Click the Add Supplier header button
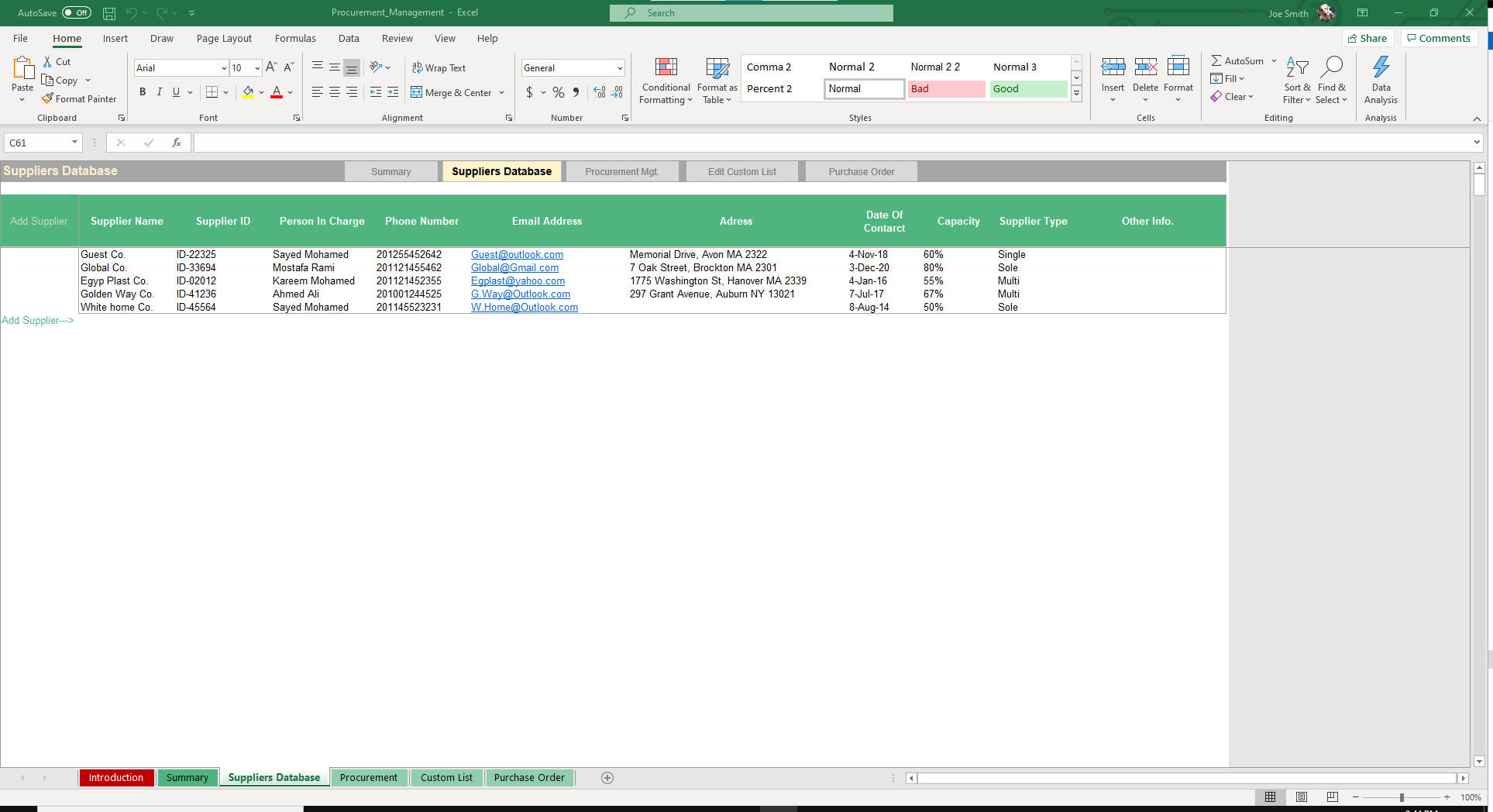 coord(39,221)
